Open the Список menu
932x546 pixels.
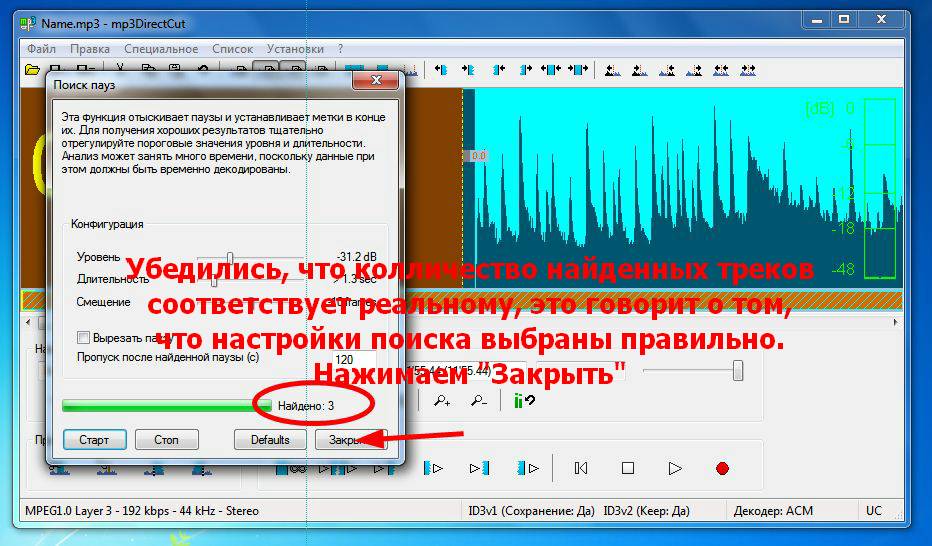tap(232, 49)
